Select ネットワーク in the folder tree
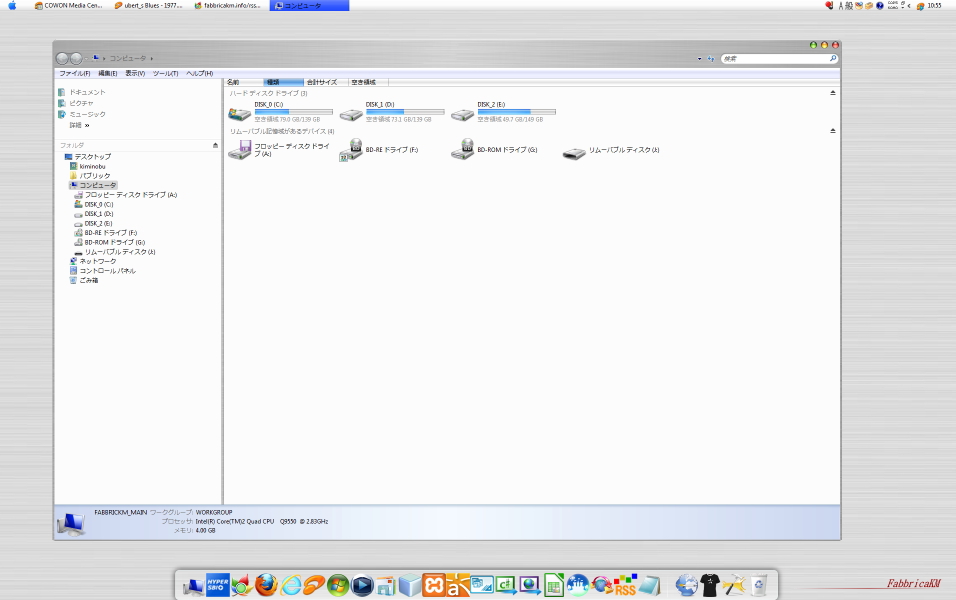Image resolution: width=956 pixels, height=600 pixels. (97, 261)
